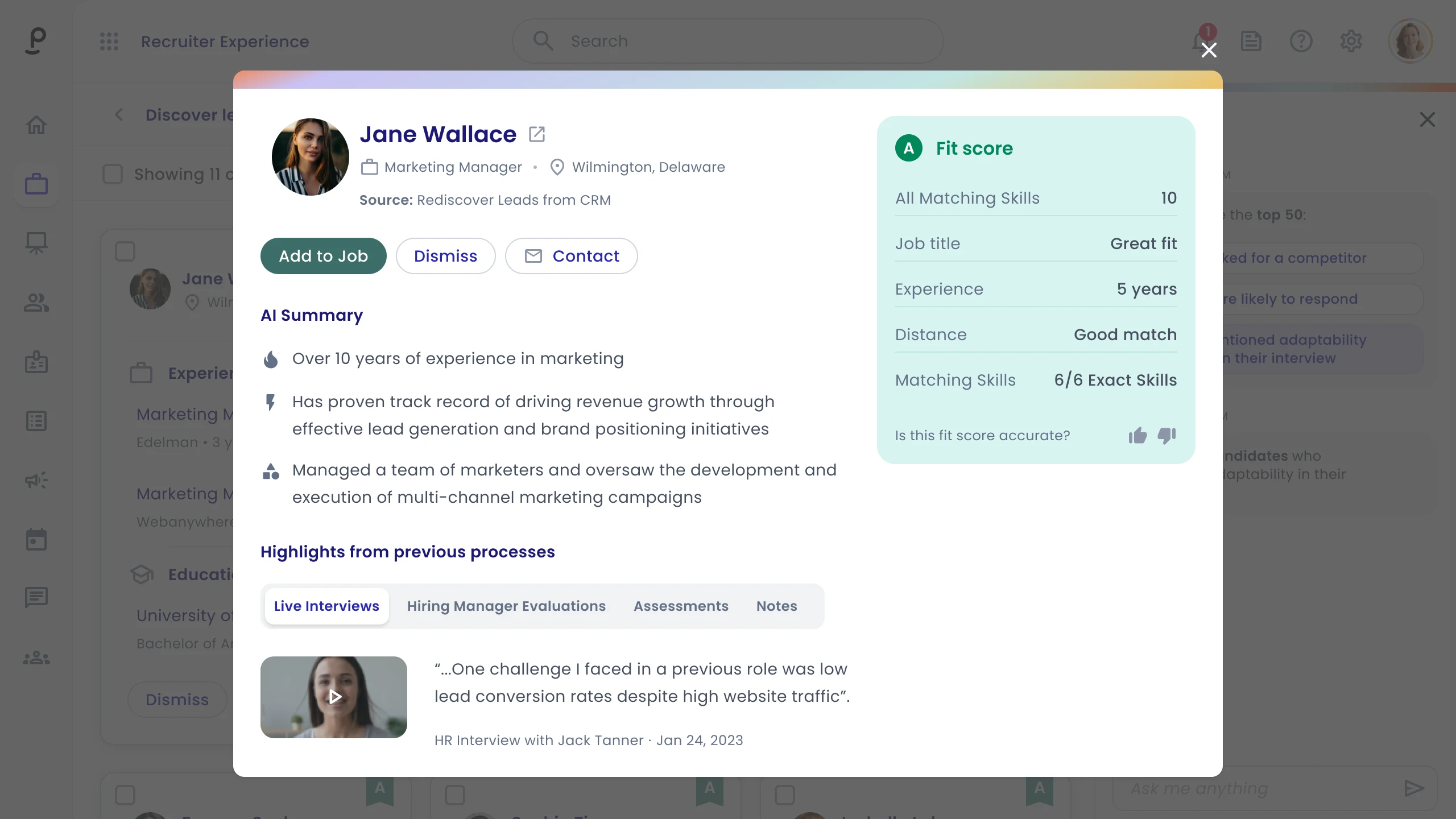Screen dimensions: 1456x819
Task: Click 'Great fit' job title value
Action: pyautogui.click(x=1144, y=243)
